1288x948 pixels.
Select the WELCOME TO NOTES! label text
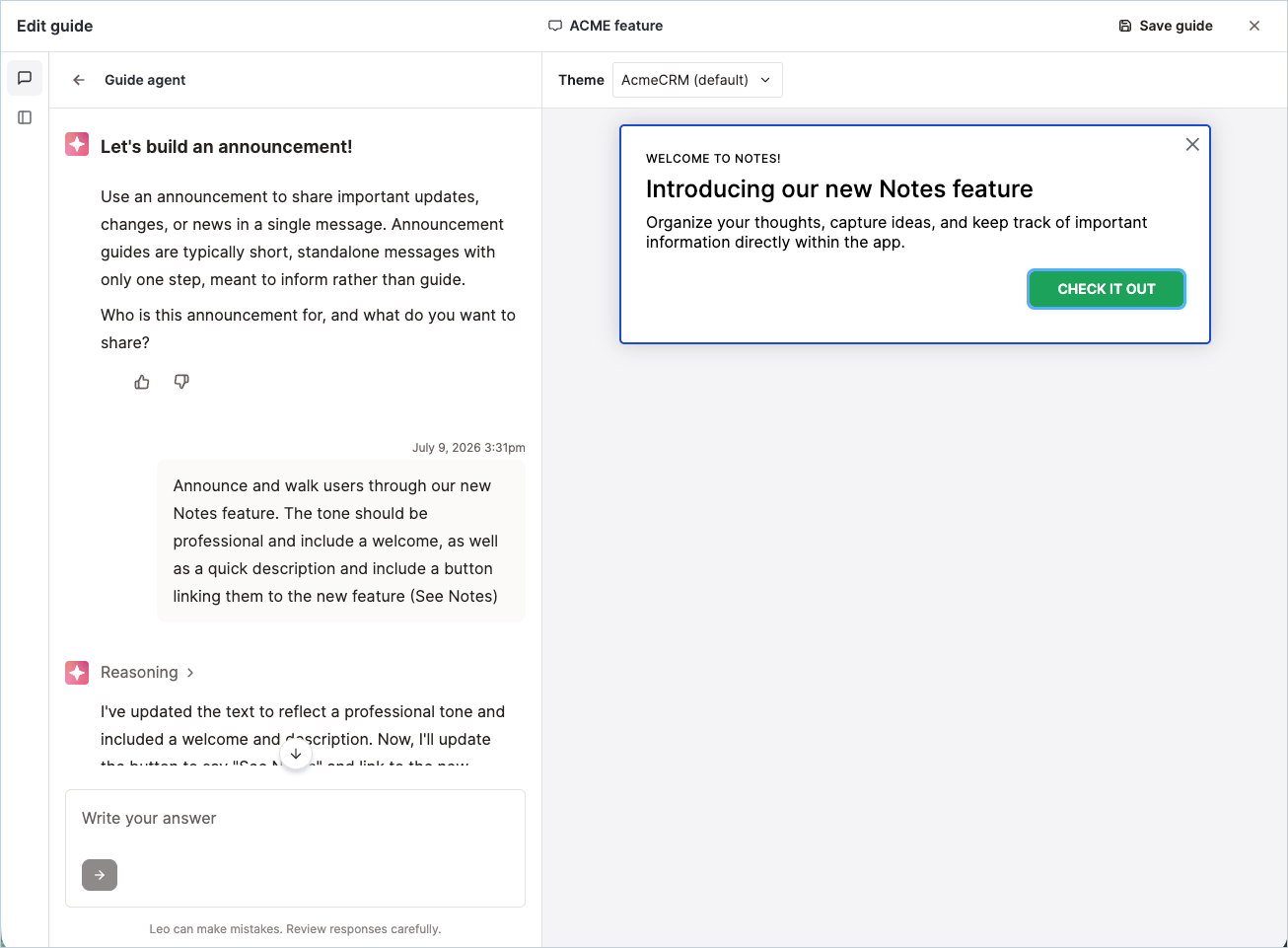[x=713, y=158]
